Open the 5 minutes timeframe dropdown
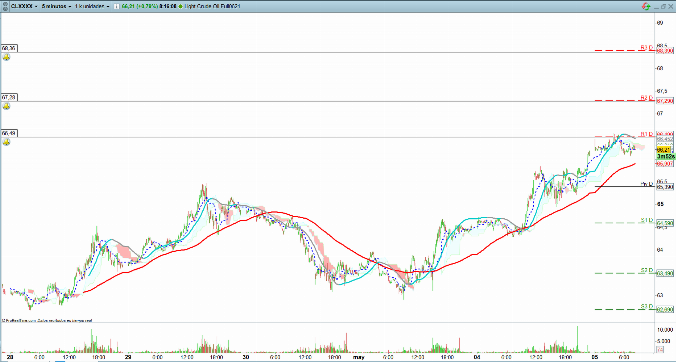 (56, 6)
